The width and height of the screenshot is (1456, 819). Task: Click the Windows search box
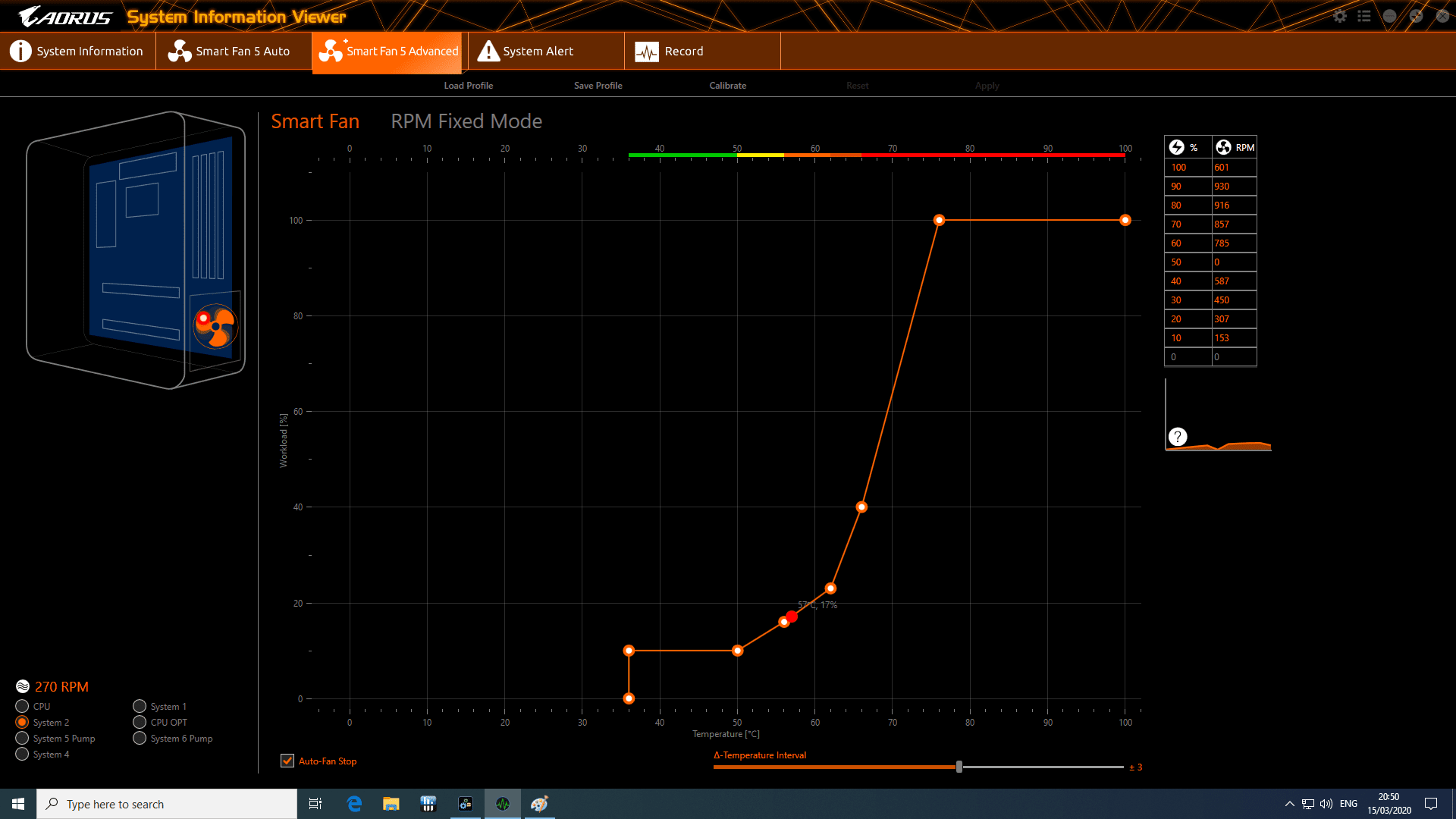167,804
